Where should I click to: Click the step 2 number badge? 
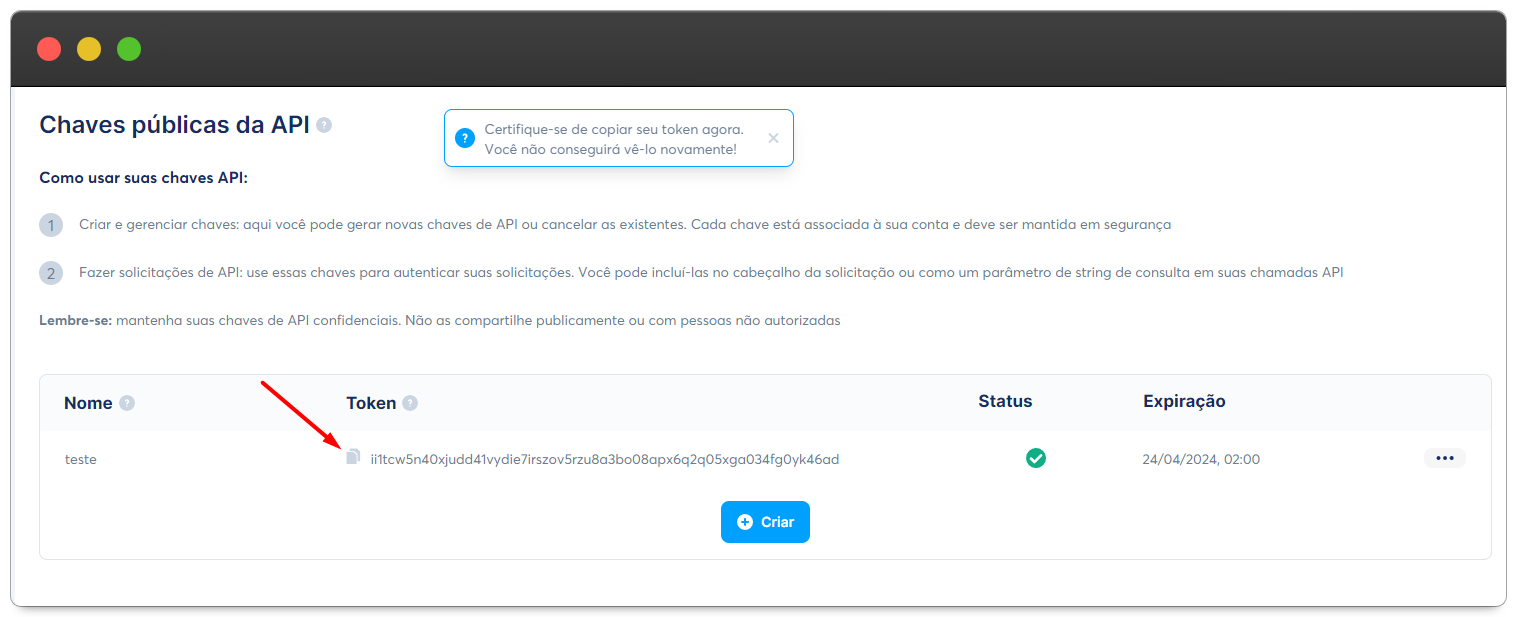tap(51, 273)
